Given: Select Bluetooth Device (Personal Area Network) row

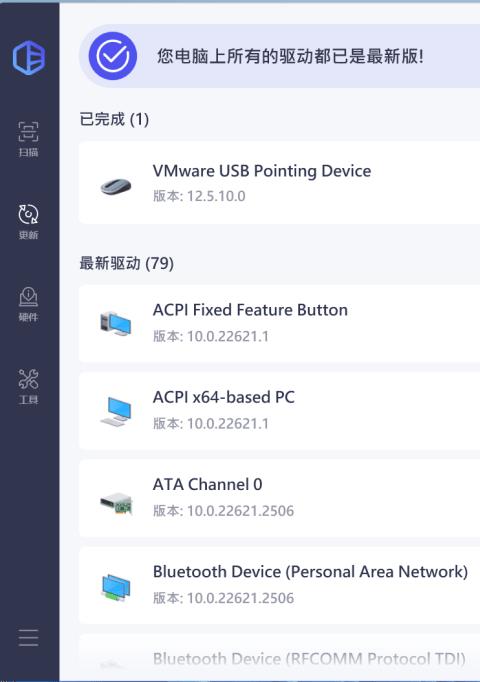Looking at the screenshot, I should (x=279, y=585).
